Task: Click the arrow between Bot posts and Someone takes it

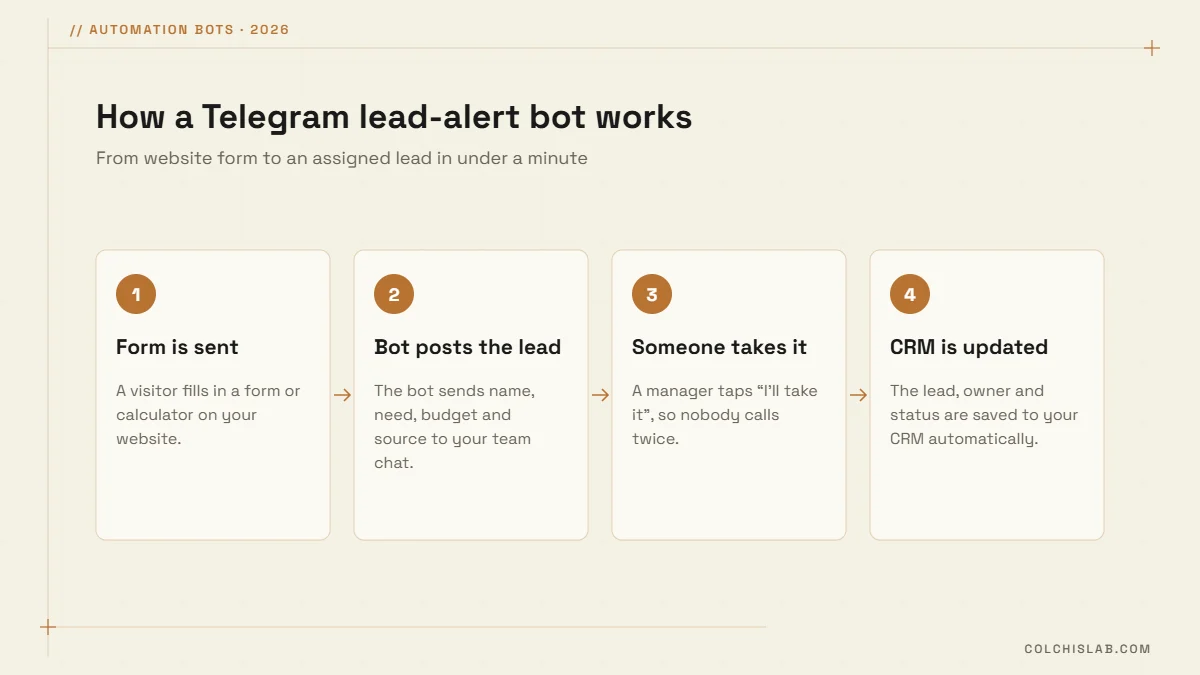Action: [600, 395]
